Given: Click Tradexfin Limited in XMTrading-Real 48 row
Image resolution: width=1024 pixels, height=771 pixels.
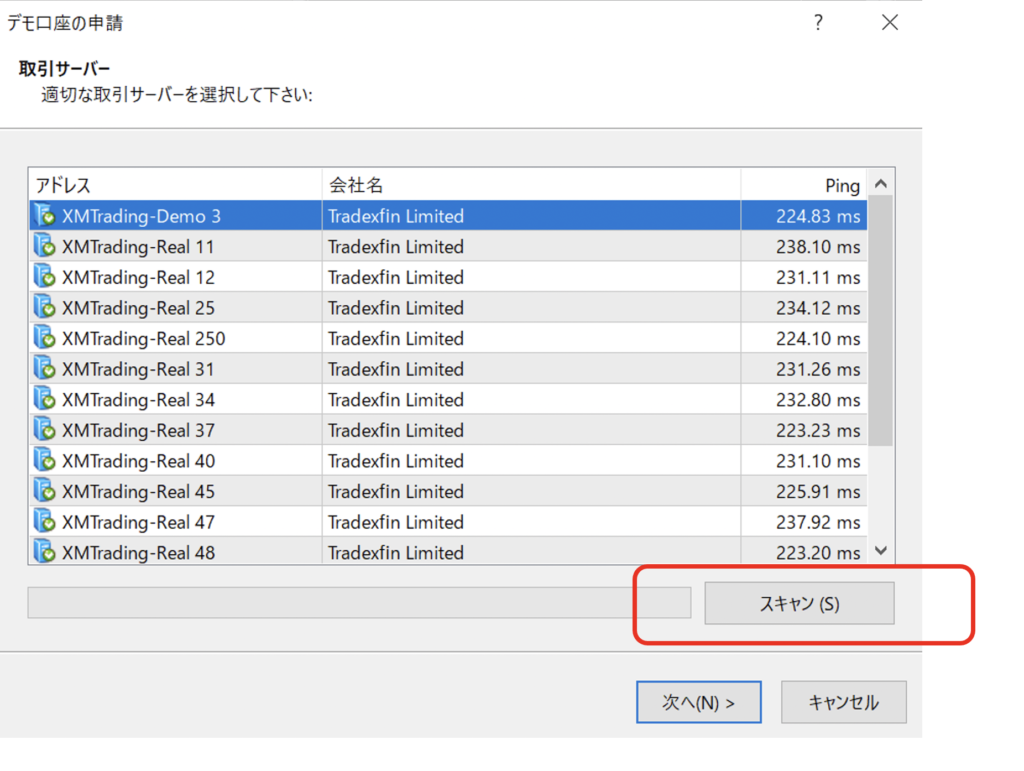Looking at the screenshot, I should pyautogui.click(x=396, y=553).
